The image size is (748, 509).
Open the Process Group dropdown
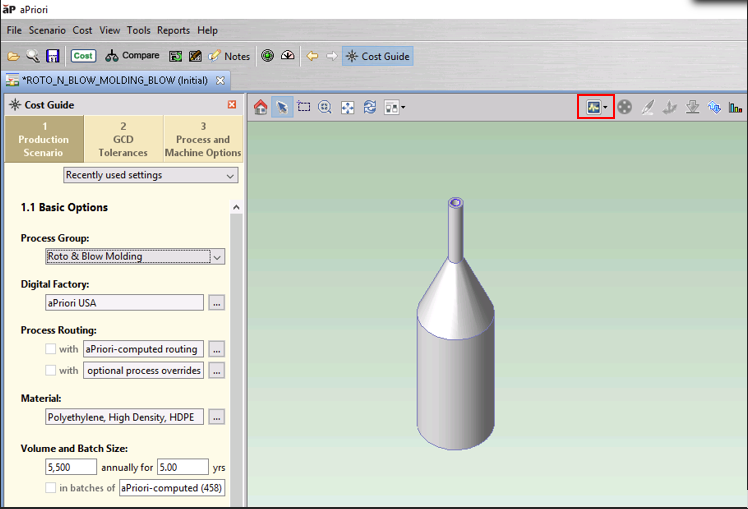tap(135, 257)
